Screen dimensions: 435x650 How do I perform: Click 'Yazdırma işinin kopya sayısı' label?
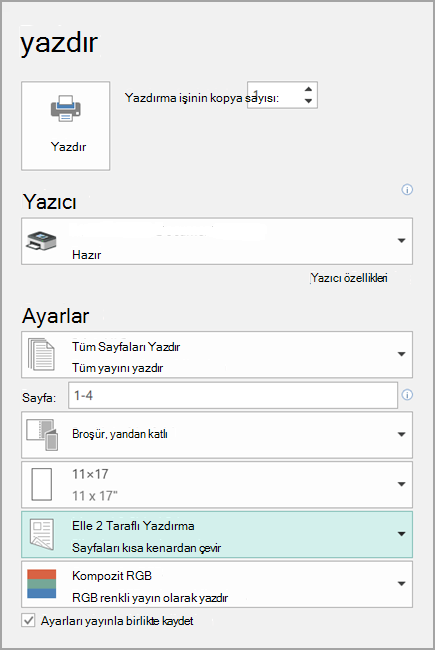tap(202, 98)
